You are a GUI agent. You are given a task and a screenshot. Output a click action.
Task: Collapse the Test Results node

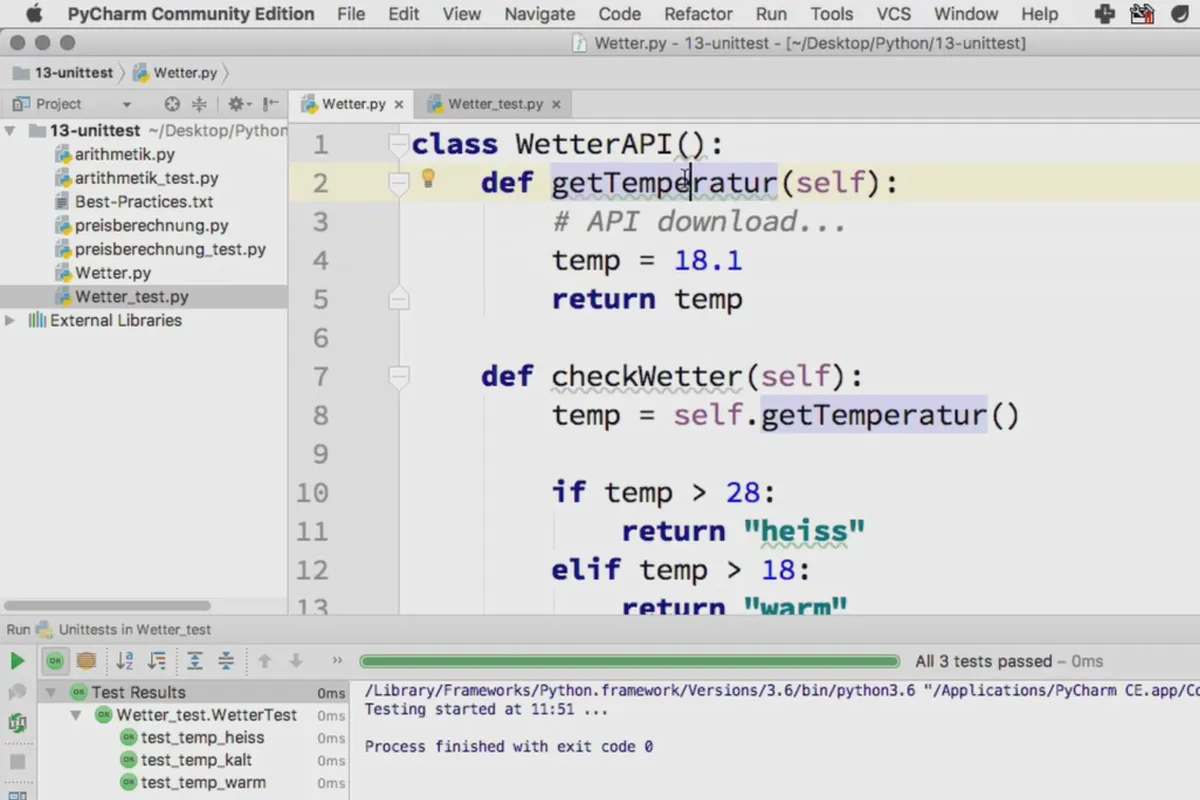(52, 692)
